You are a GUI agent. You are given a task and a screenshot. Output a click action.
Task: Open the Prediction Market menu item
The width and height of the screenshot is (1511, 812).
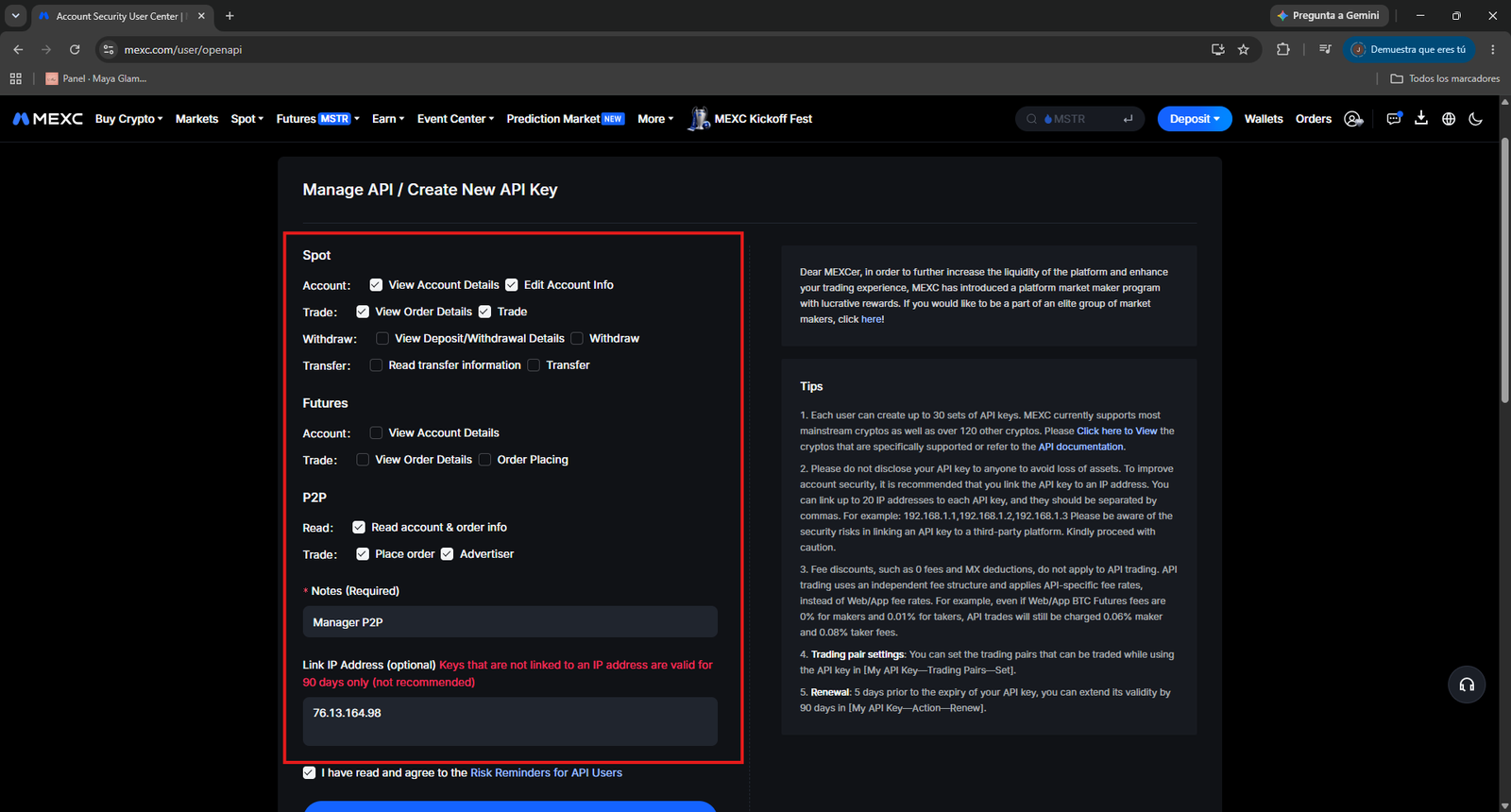pyautogui.click(x=565, y=119)
